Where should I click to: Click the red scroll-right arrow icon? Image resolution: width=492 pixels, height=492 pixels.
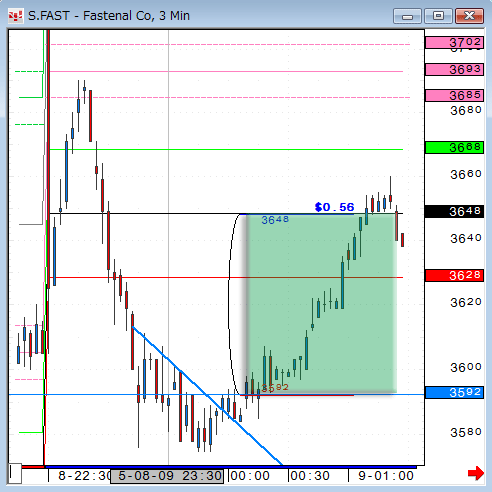[476, 473]
